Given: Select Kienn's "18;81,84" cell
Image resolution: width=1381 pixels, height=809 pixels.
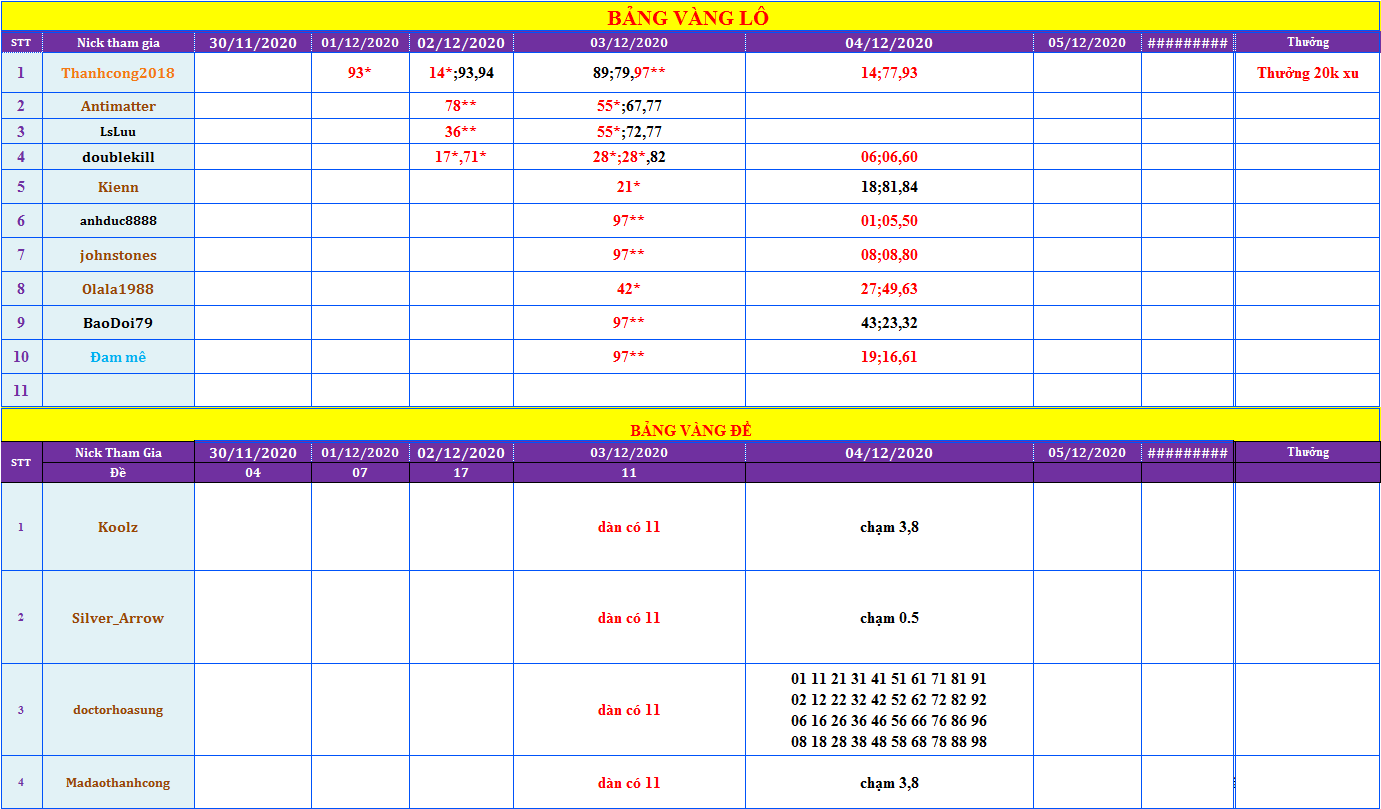Looking at the screenshot, I should pos(889,187).
